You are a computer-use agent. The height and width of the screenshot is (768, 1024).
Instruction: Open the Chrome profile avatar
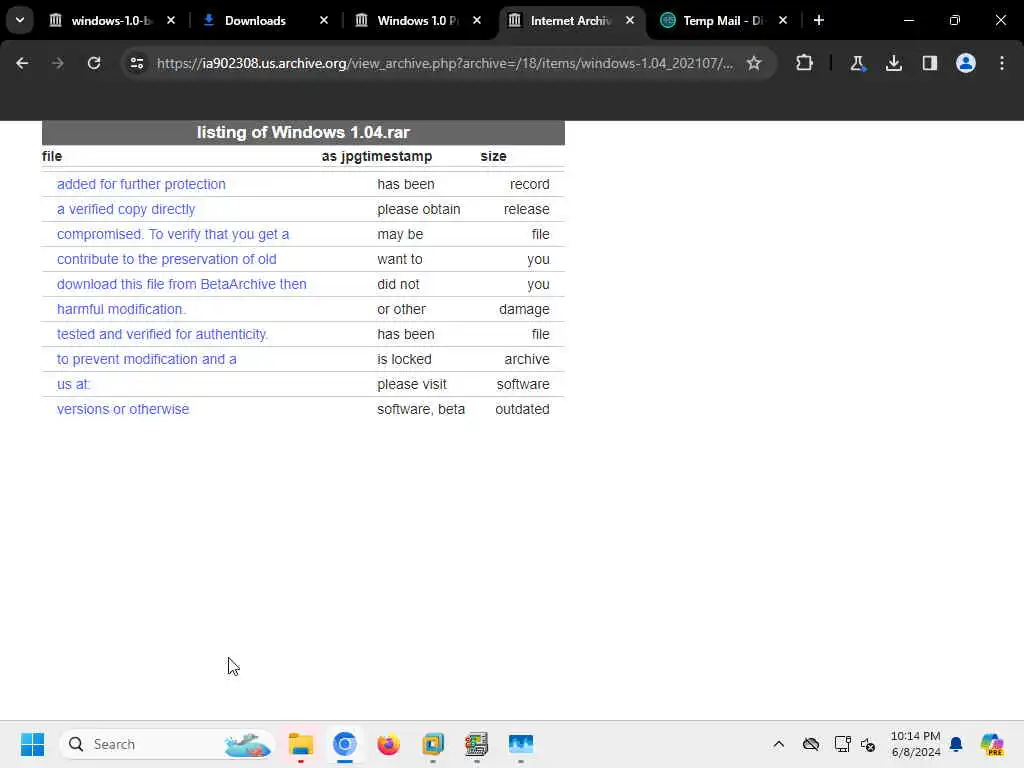[x=966, y=63]
